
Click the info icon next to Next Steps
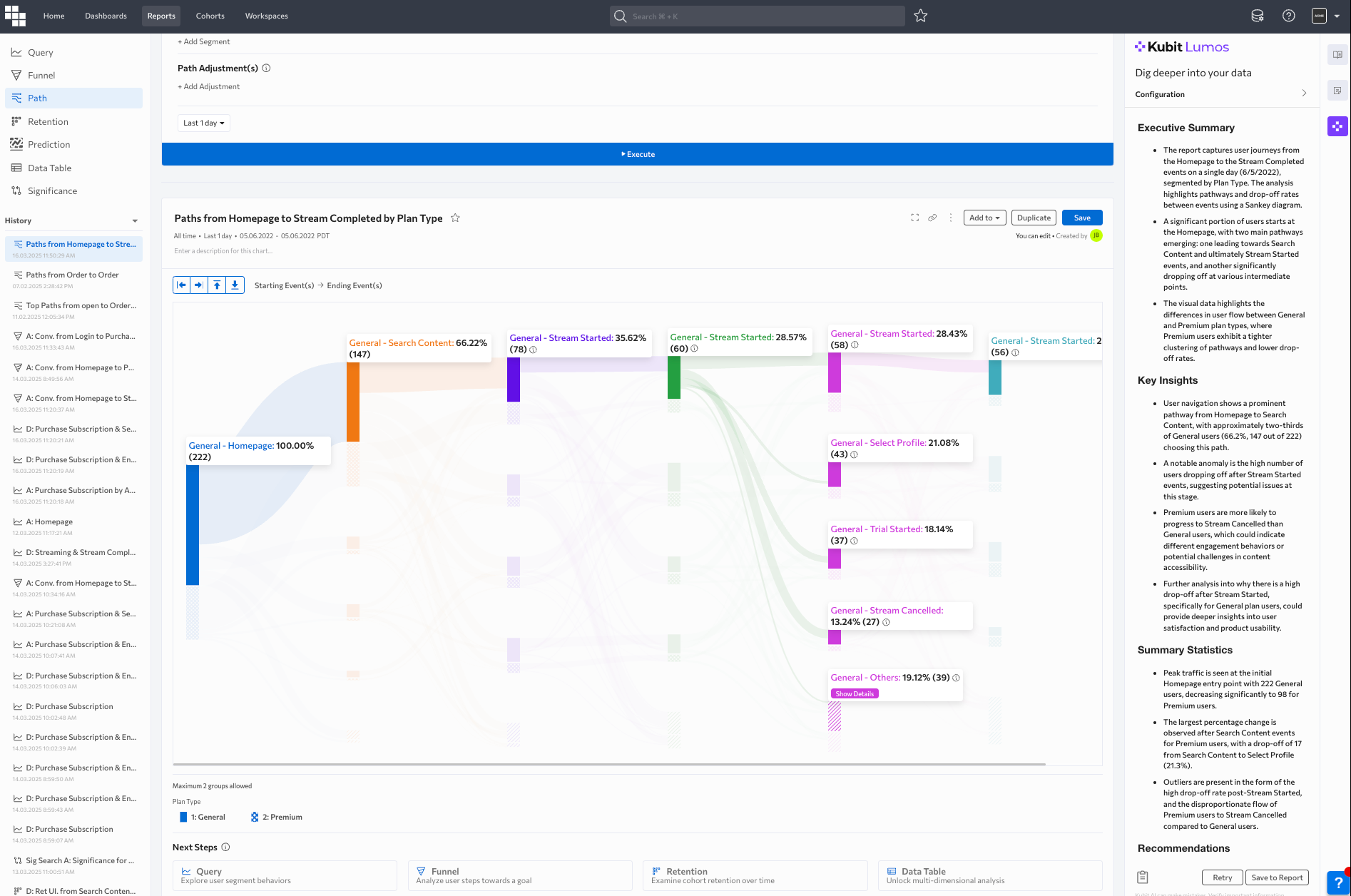(225, 847)
